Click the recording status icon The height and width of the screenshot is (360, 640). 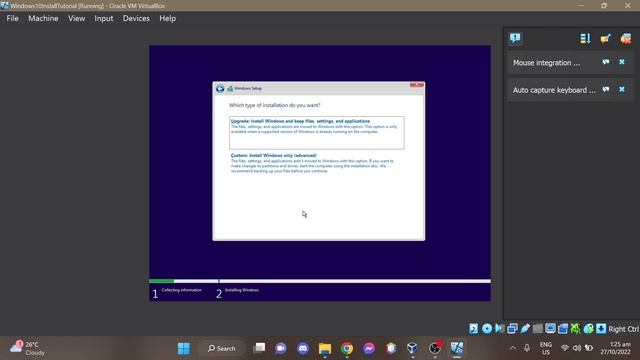coord(563,329)
